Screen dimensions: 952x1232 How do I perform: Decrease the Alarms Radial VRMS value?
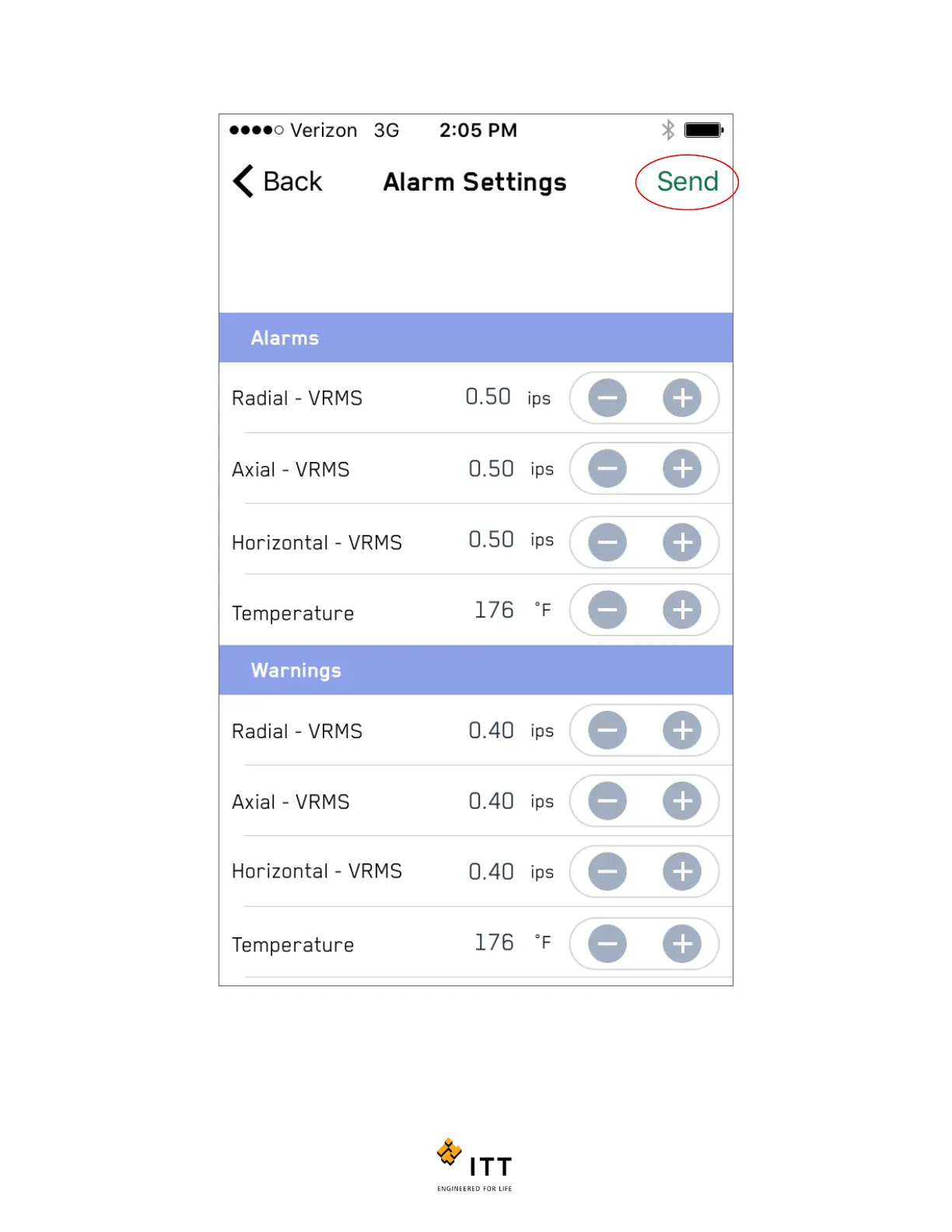point(607,398)
